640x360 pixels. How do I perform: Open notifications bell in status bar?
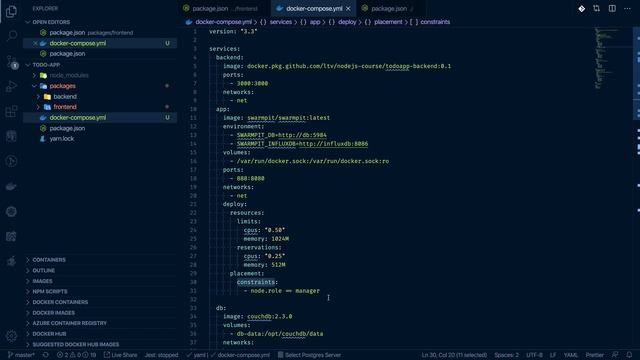tap(629, 355)
